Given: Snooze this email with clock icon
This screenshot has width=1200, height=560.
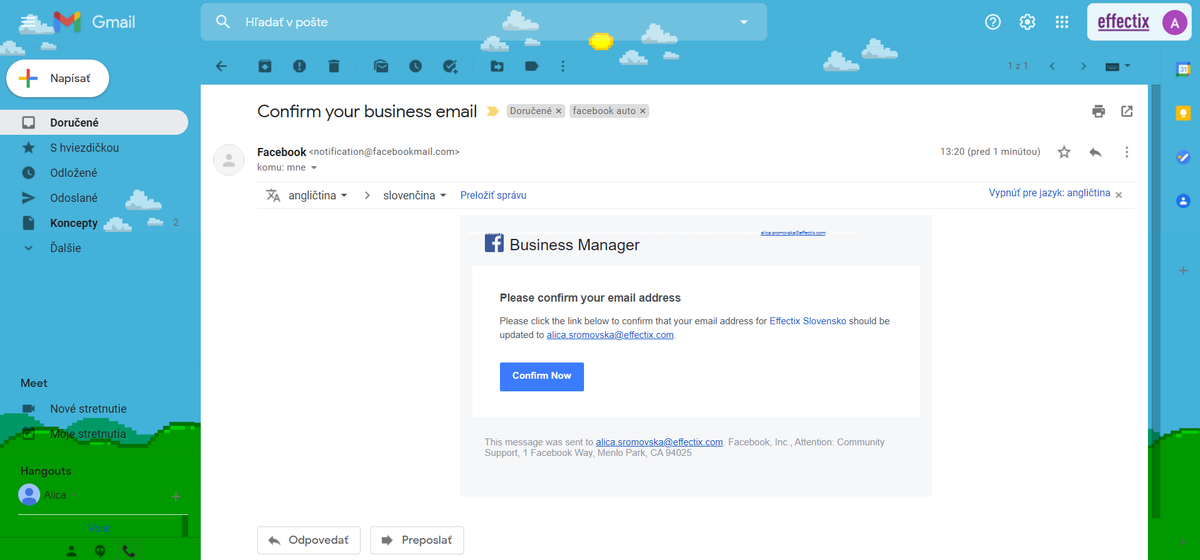Looking at the screenshot, I should [x=415, y=66].
